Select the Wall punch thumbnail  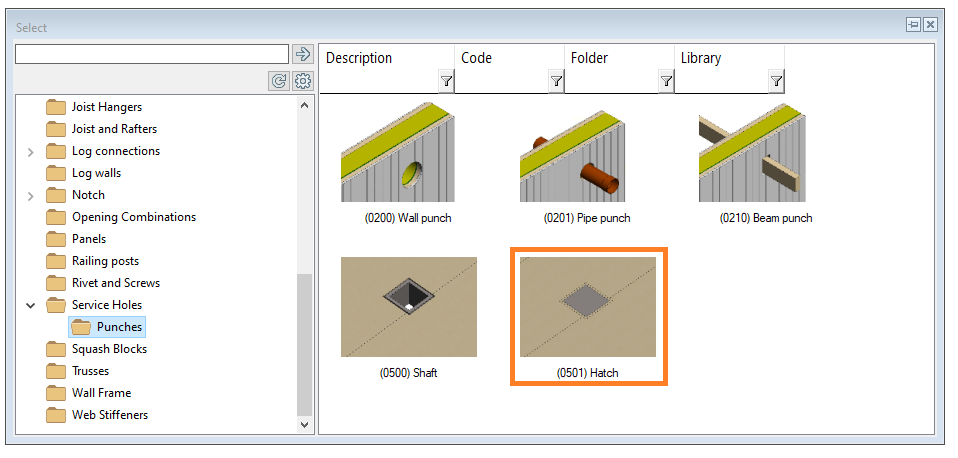[398, 152]
